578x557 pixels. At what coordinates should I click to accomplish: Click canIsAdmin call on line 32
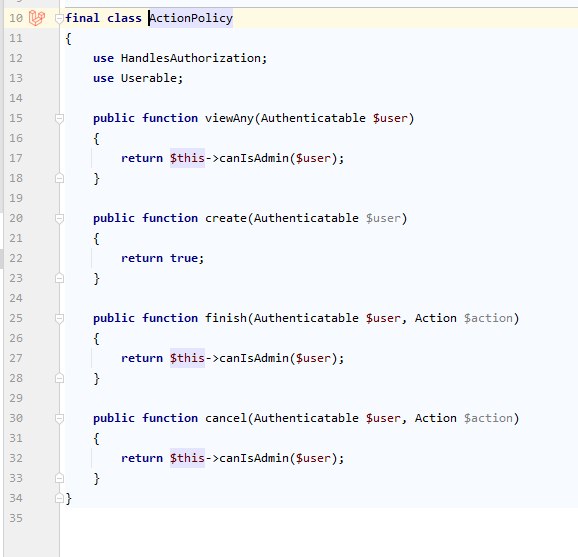[x=254, y=458]
